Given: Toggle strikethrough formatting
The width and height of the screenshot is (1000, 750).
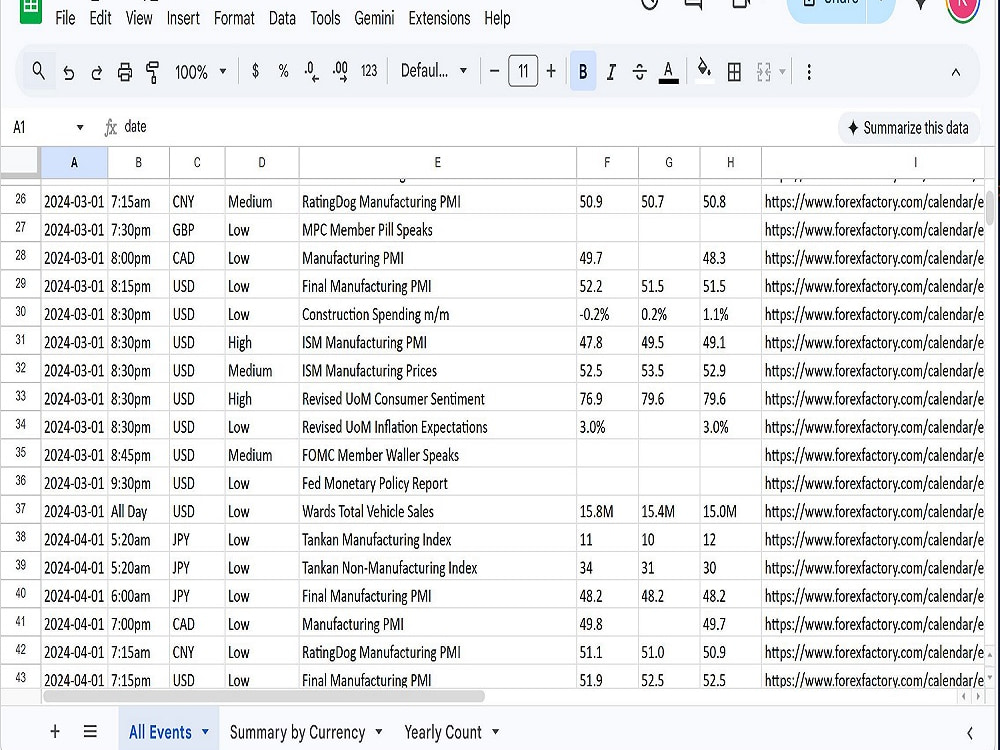Looking at the screenshot, I should pos(640,72).
